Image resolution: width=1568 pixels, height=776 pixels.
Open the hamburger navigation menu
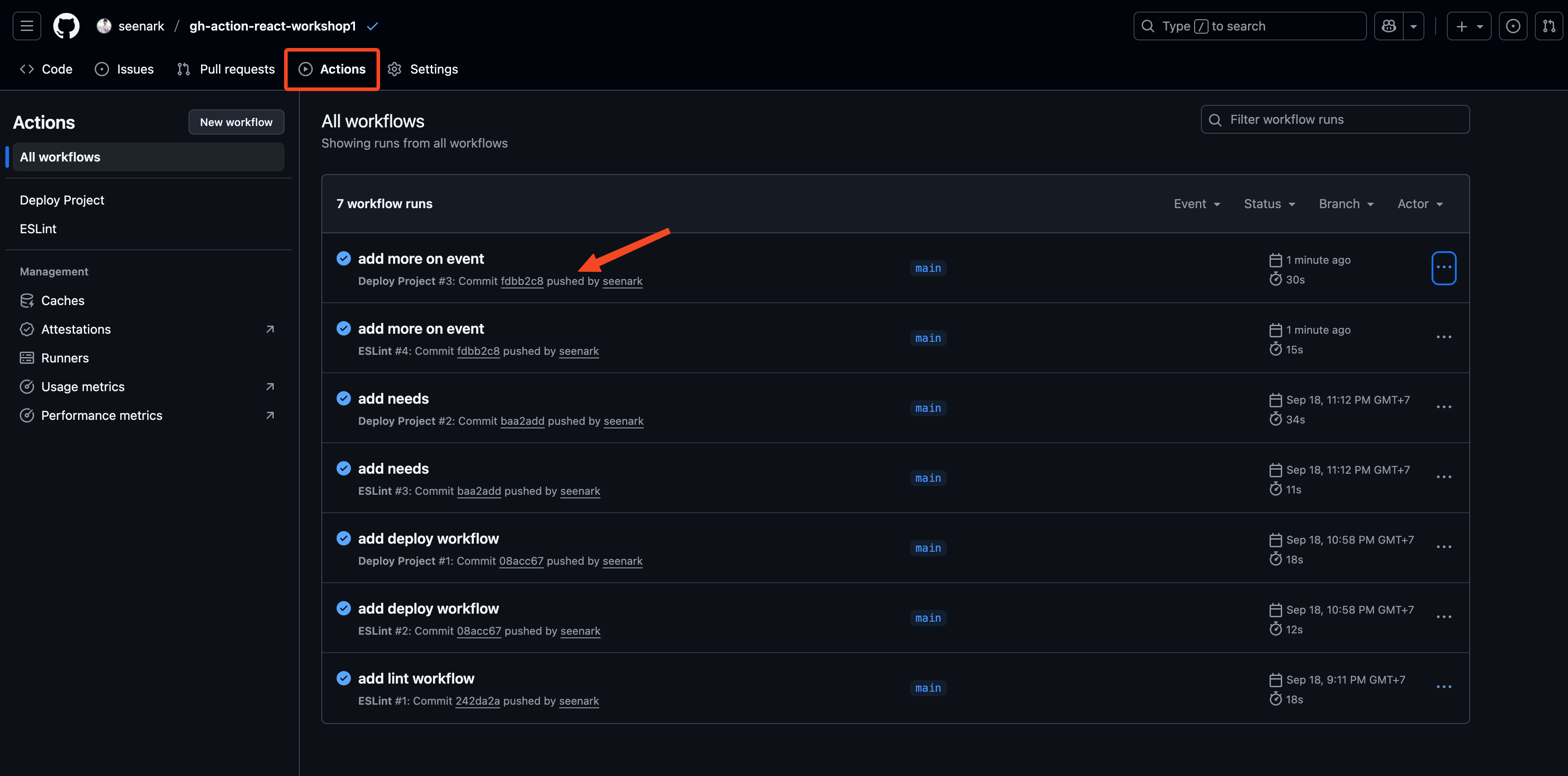(x=27, y=26)
